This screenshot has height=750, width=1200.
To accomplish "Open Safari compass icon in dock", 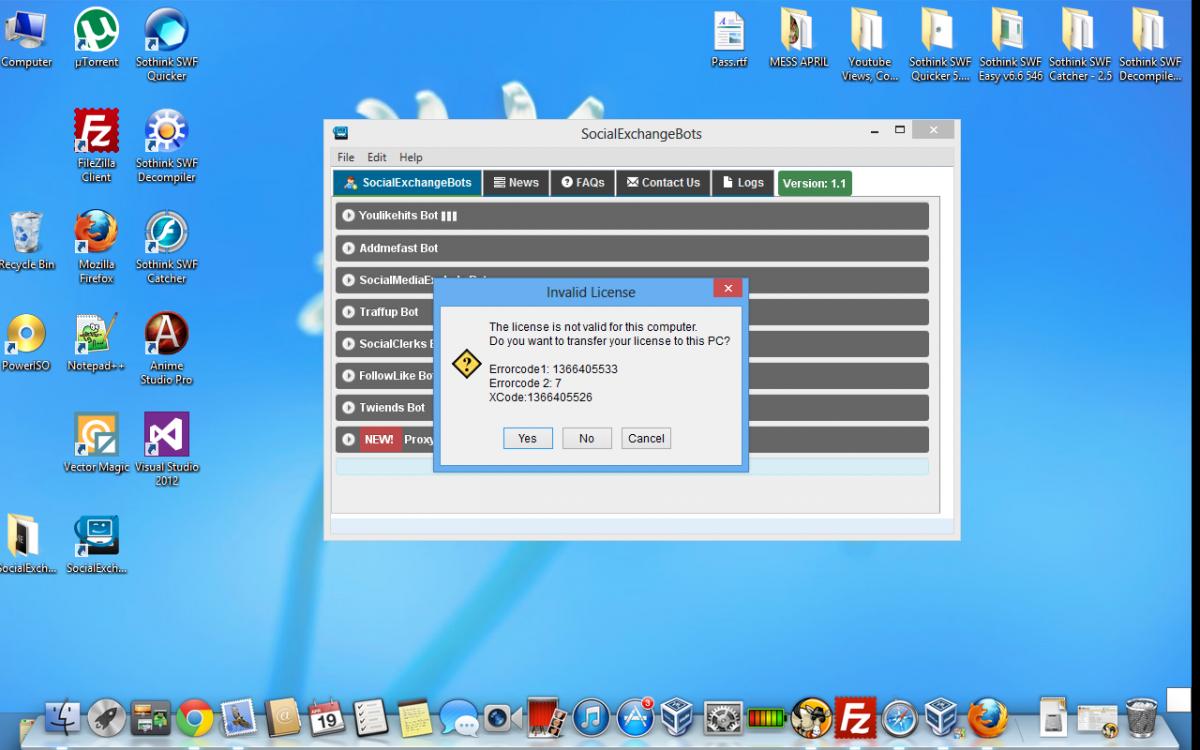I will pos(899,717).
